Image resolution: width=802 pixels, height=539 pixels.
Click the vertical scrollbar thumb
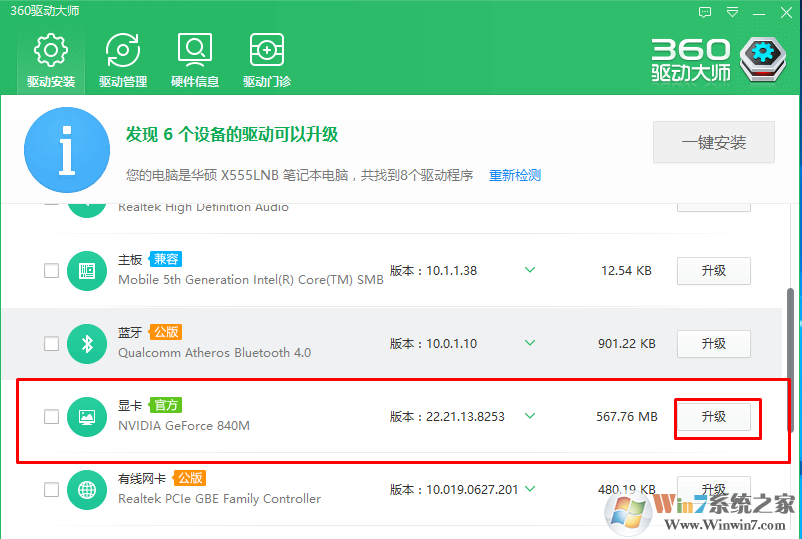tap(790, 360)
